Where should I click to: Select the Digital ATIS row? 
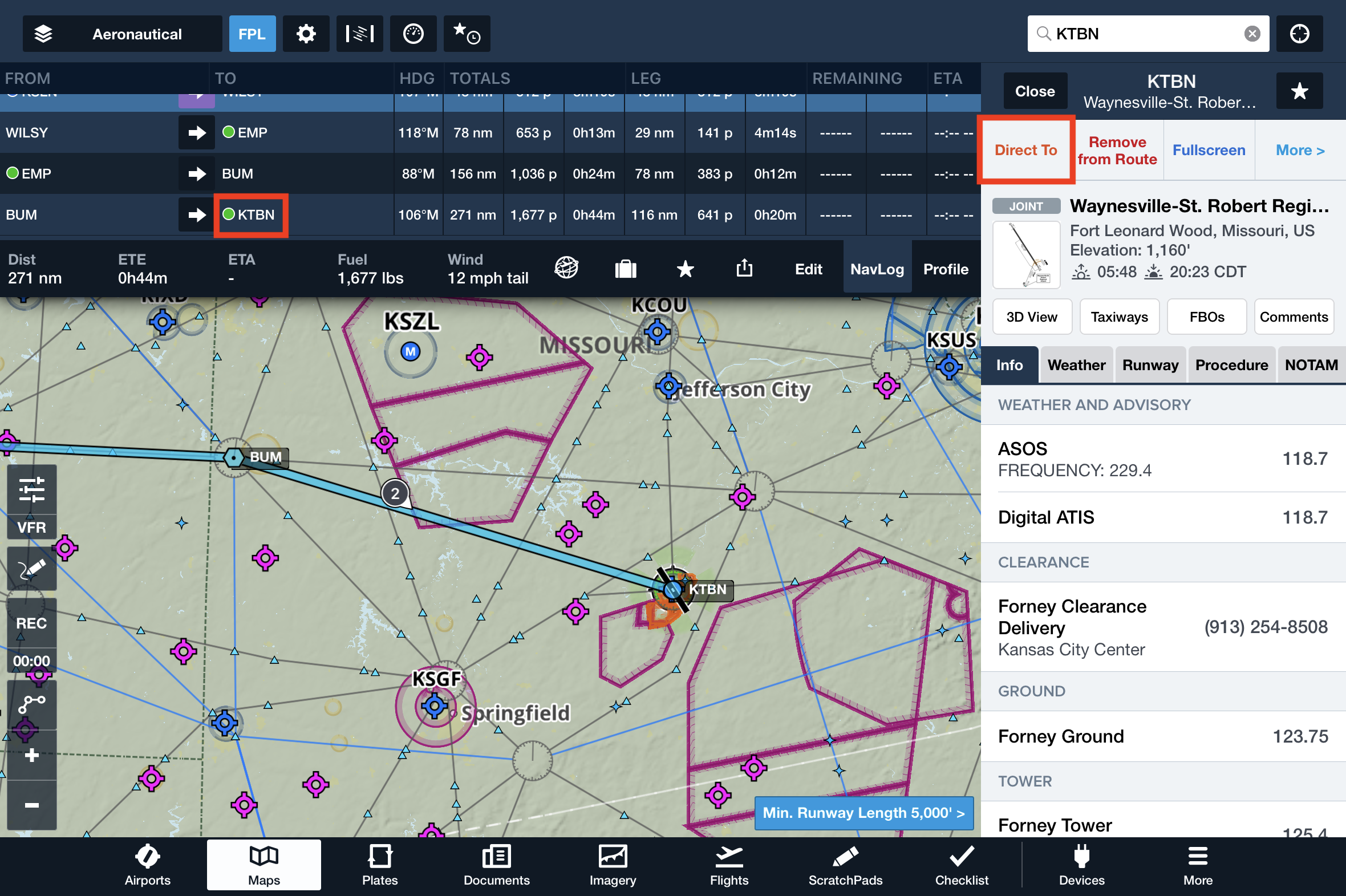coord(1163,517)
